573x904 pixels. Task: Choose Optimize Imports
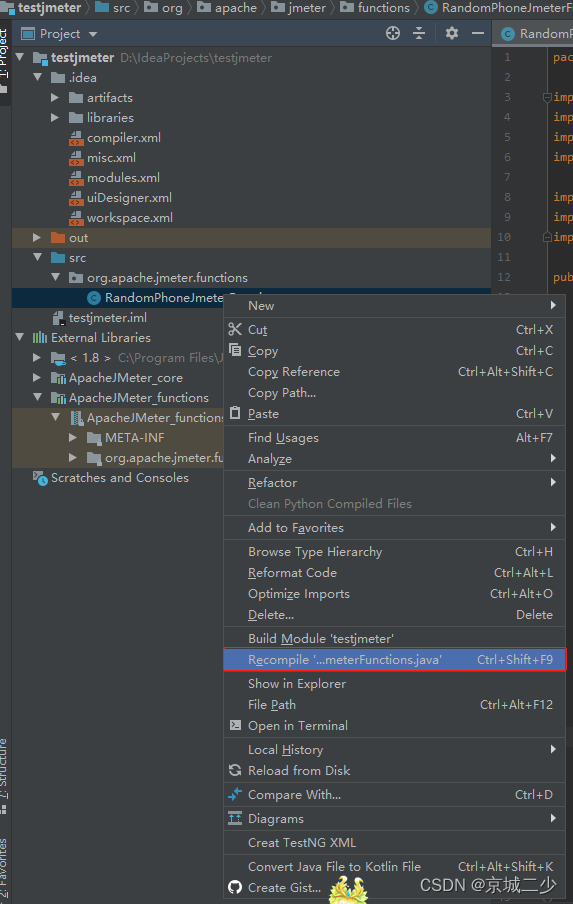pyautogui.click(x=394, y=594)
